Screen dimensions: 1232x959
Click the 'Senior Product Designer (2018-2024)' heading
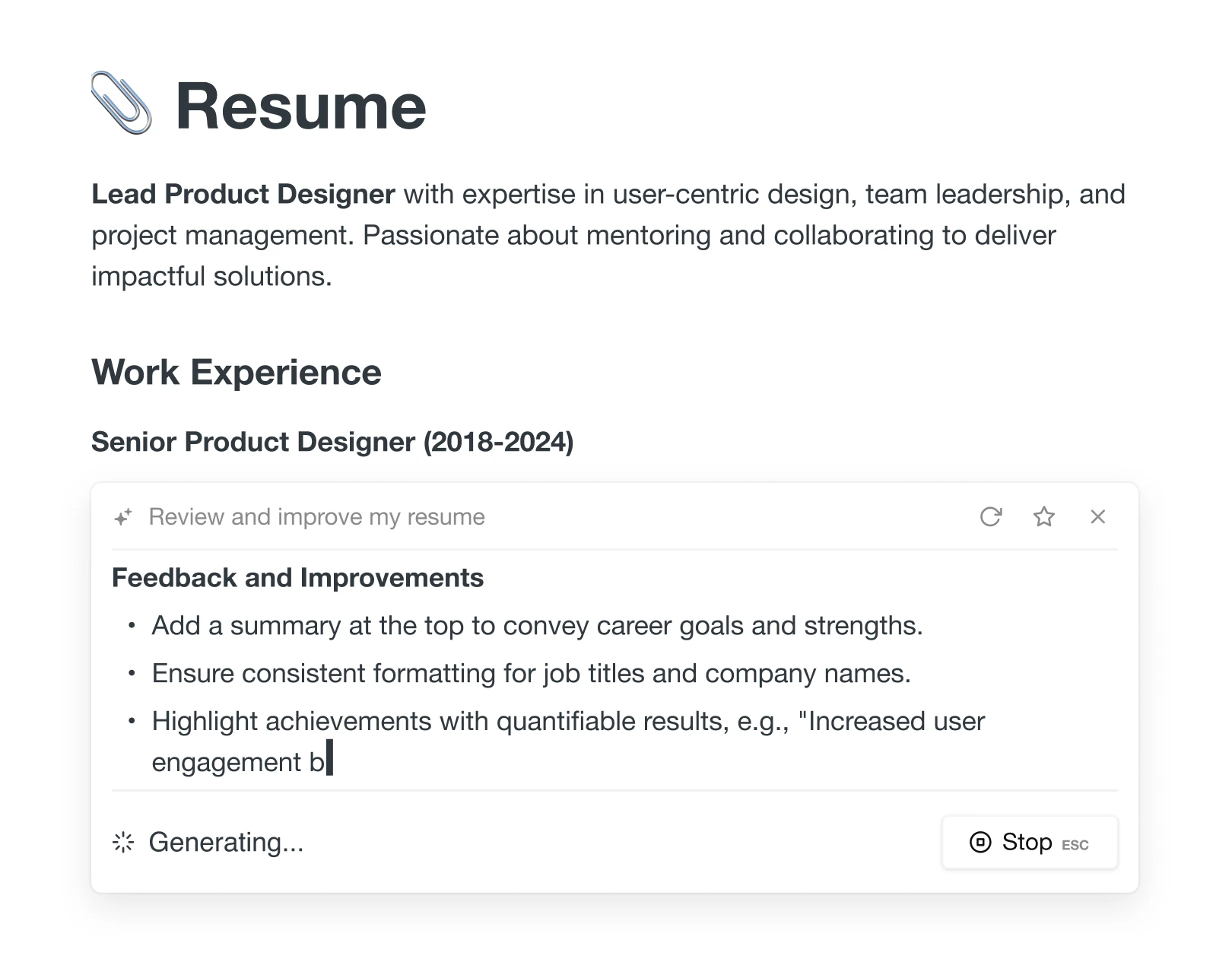pyautogui.click(x=332, y=442)
